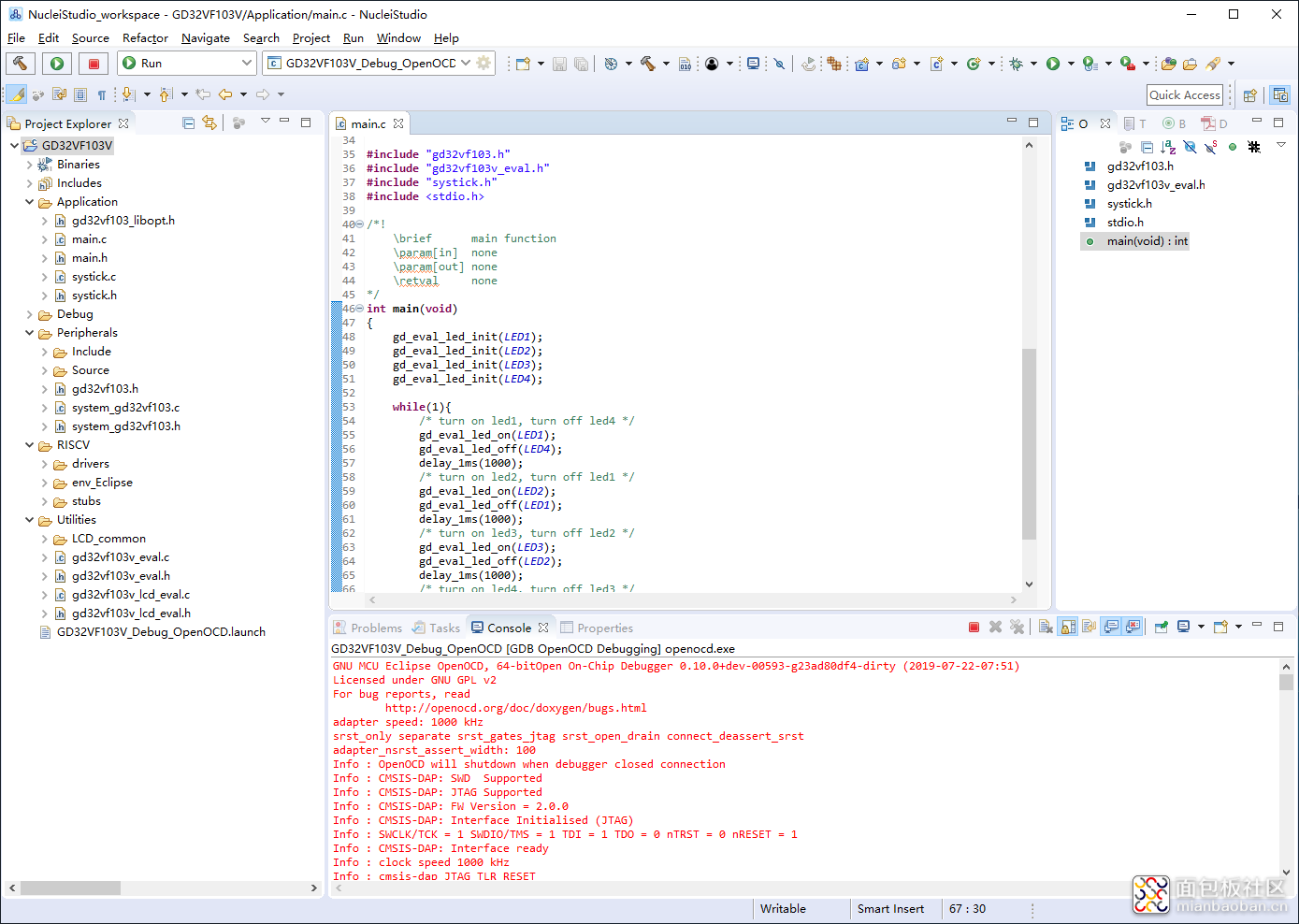The height and width of the screenshot is (924, 1299).
Task: Click the red Stop button in launch bar
Action: click(94, 64)
